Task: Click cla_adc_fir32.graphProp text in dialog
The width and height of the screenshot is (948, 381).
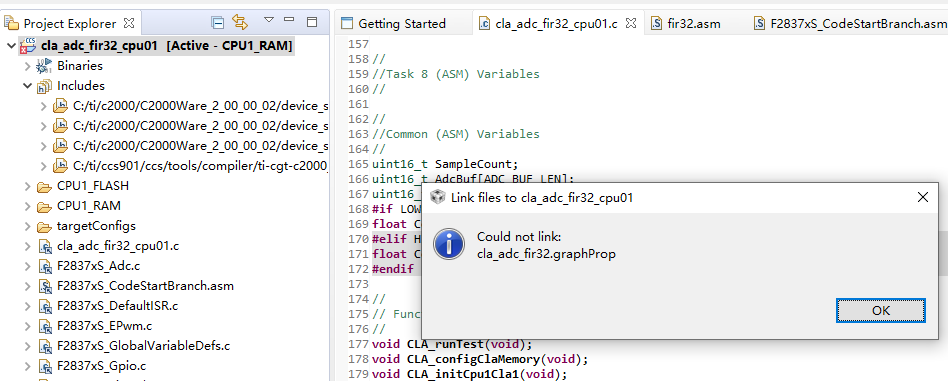Action: (547, 254)
